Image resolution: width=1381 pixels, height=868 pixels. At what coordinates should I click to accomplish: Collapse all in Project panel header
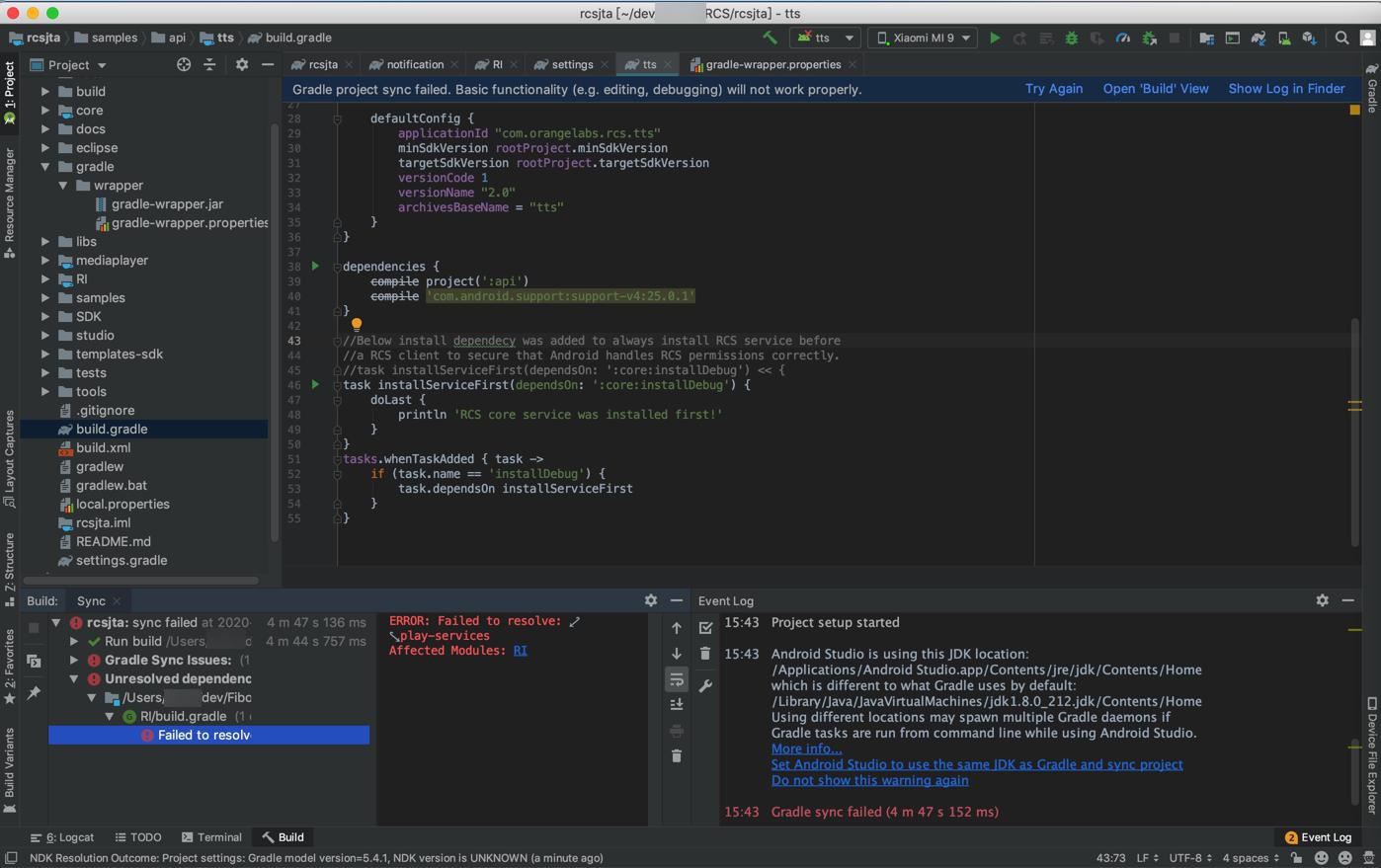pyautogui.click(x=209, y=64)
